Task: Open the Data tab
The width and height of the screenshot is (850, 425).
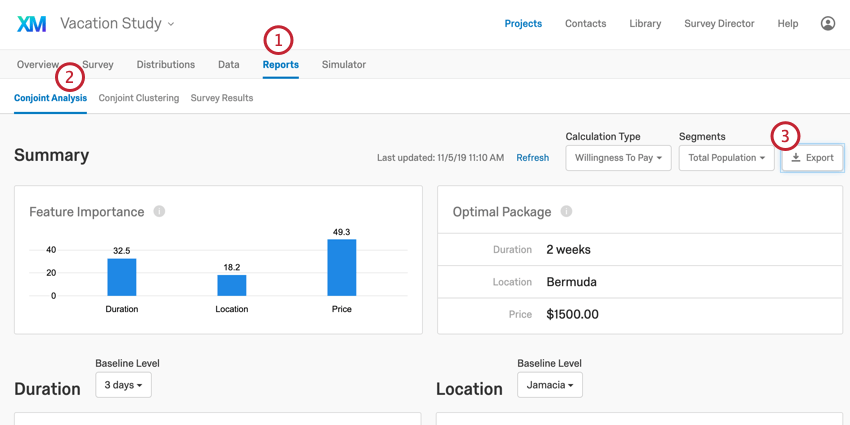Action: [x=229, y=65]
